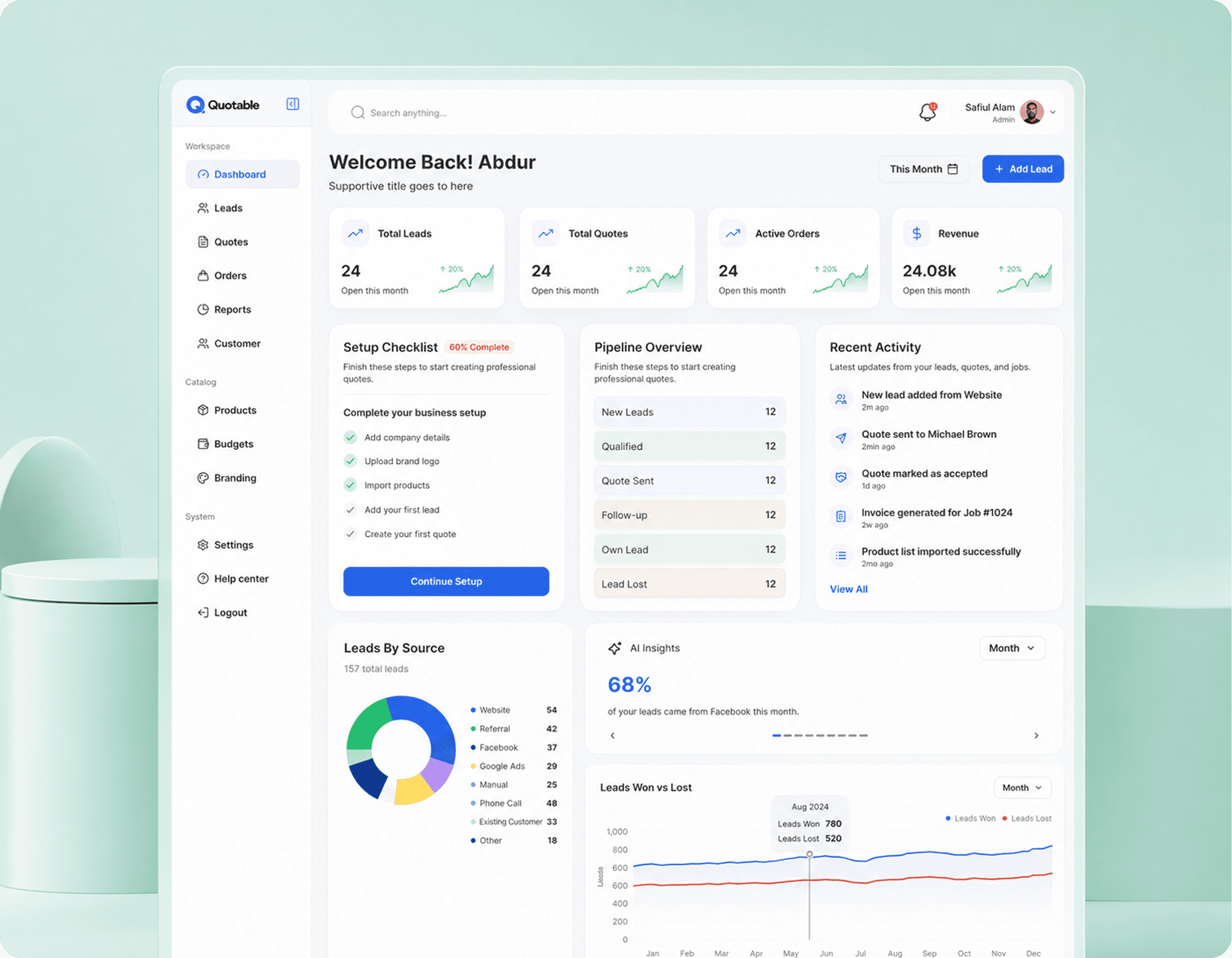1232x958 pixels.
Task: Check 'Add your first lead' step
Action: pos(350,510)
